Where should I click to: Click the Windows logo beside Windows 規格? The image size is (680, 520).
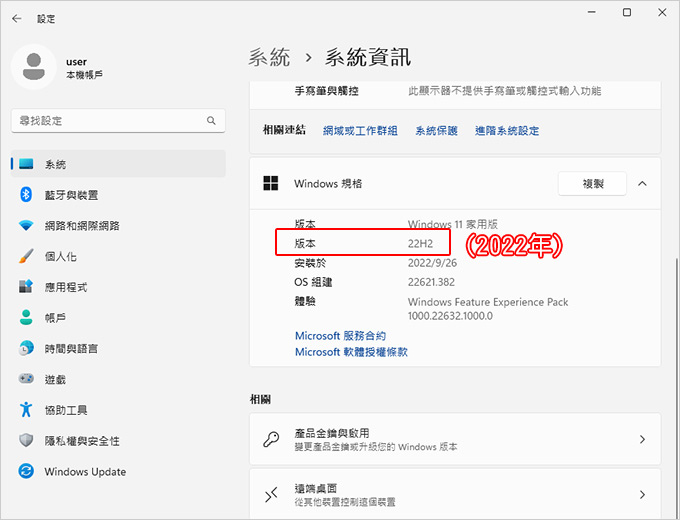pos(271,183)
